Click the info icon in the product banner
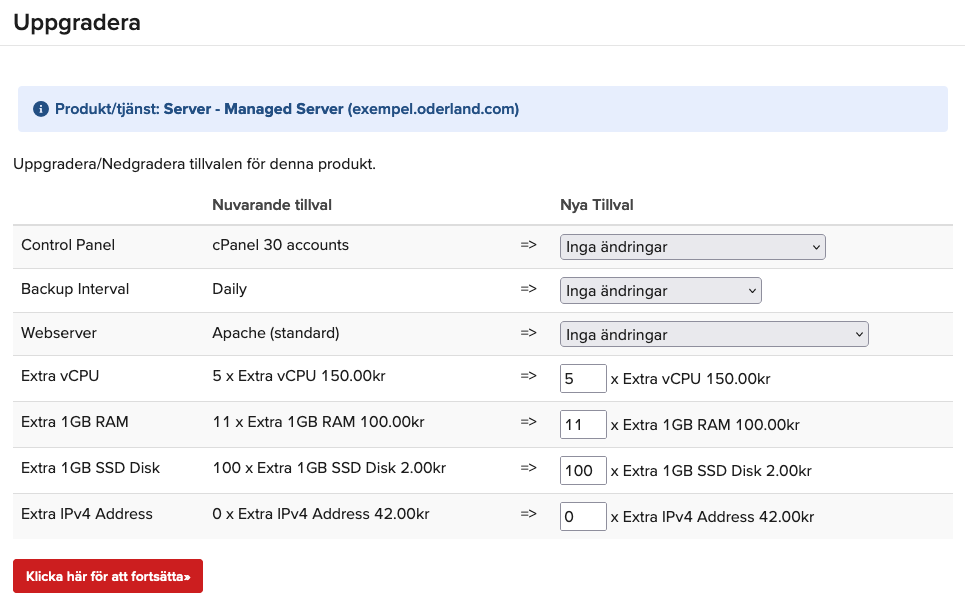The width and height of the screenshot is (965, 612). pyautogui.click(x=41, y=109)
